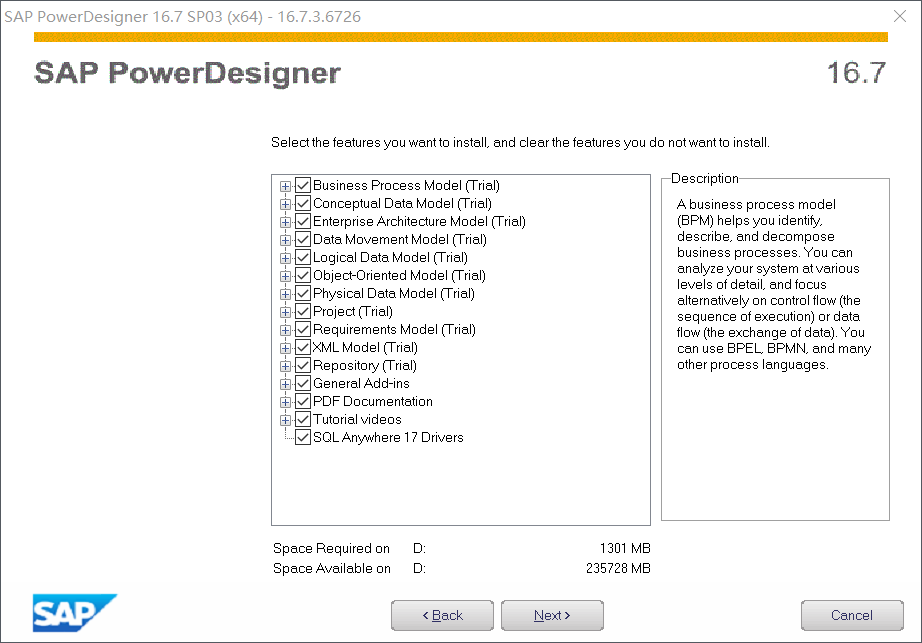Select XML Model (Trial) label
This screenshot has width=922, height=643.
click(x=365, y=347)
